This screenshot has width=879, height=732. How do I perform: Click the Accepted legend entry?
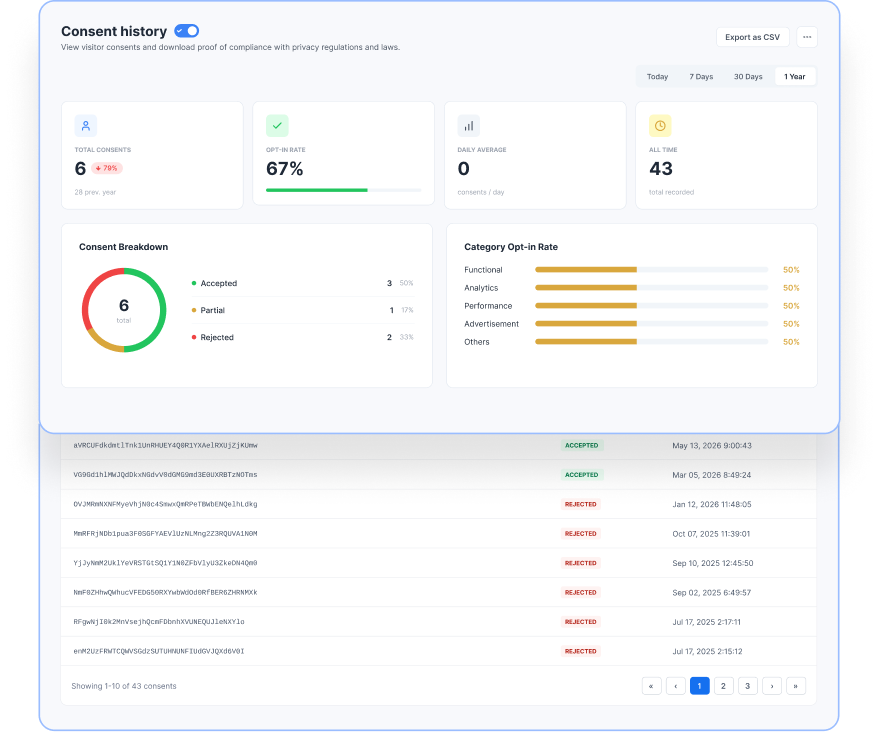tap(303, 283)
